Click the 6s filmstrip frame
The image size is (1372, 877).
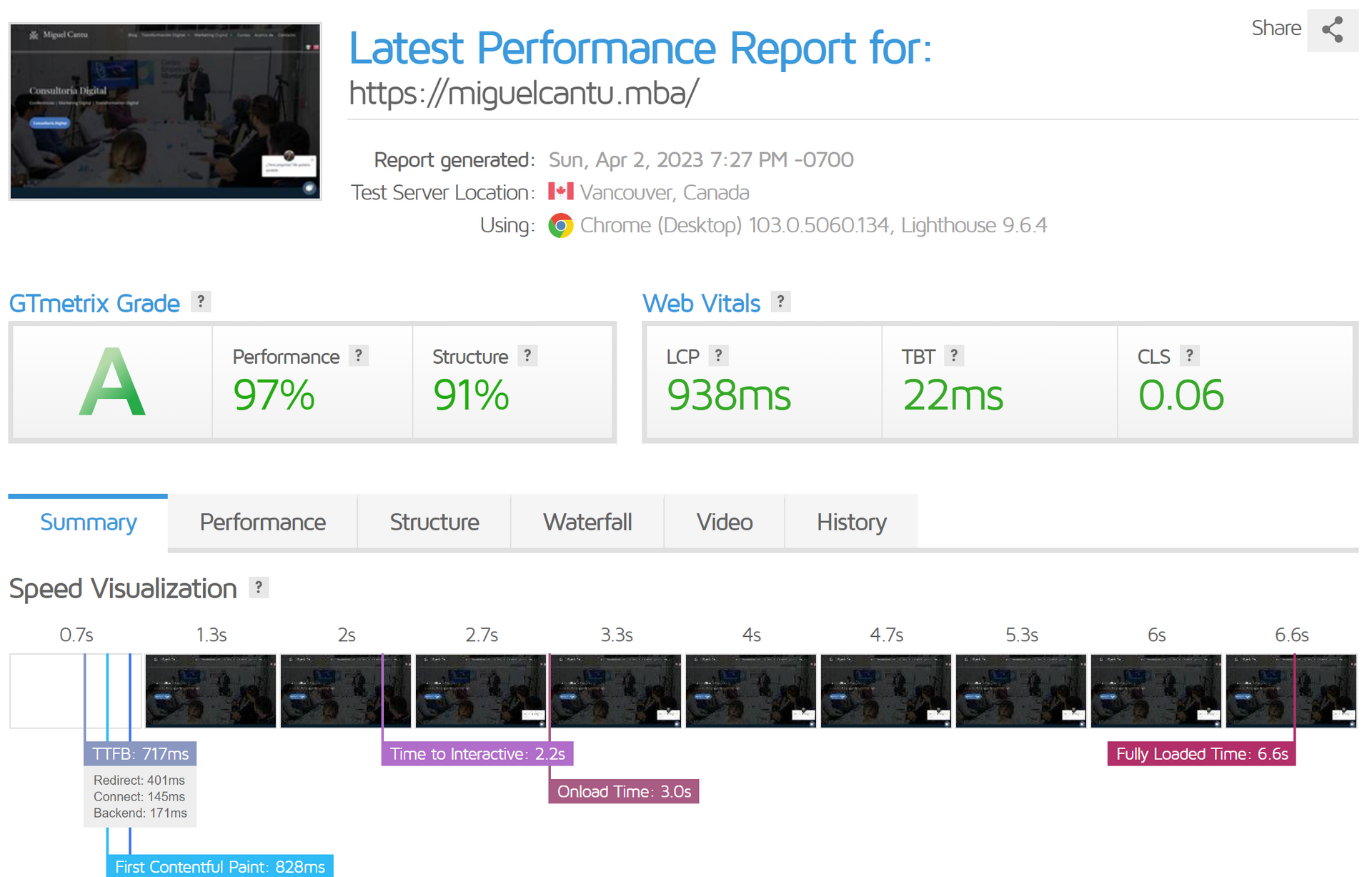point(1156,690)
